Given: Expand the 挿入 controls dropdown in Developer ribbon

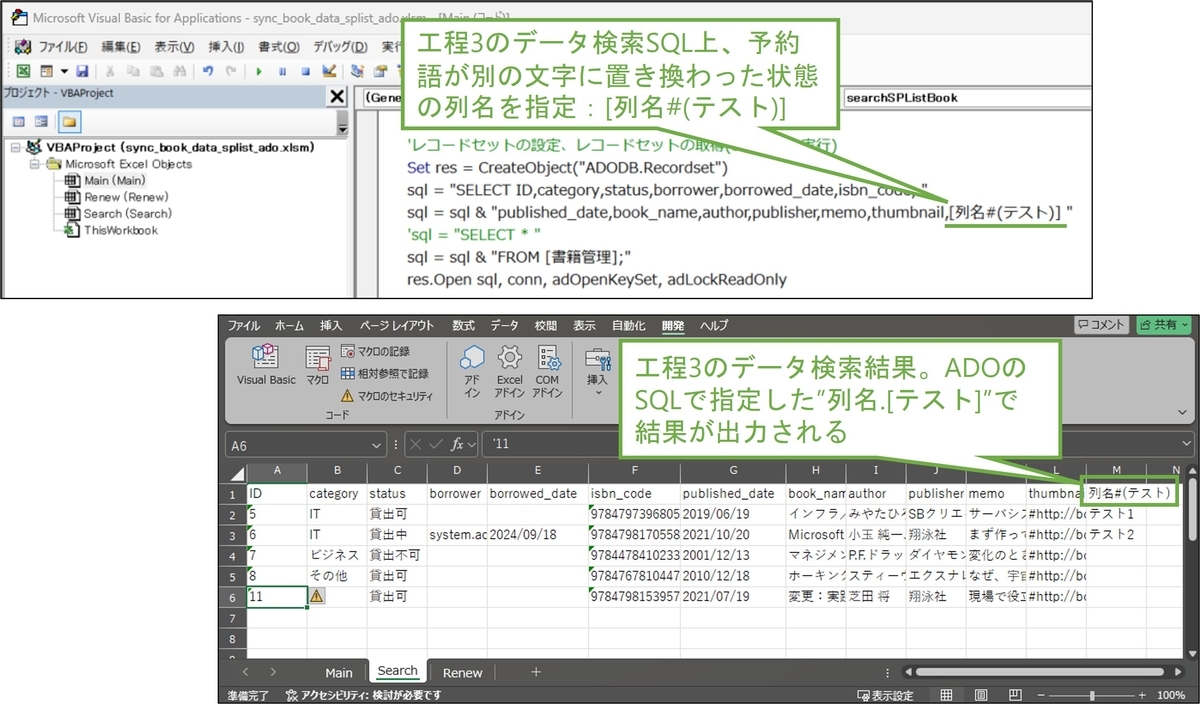Looking at the screenshot, I should click(x=598, y=391).
